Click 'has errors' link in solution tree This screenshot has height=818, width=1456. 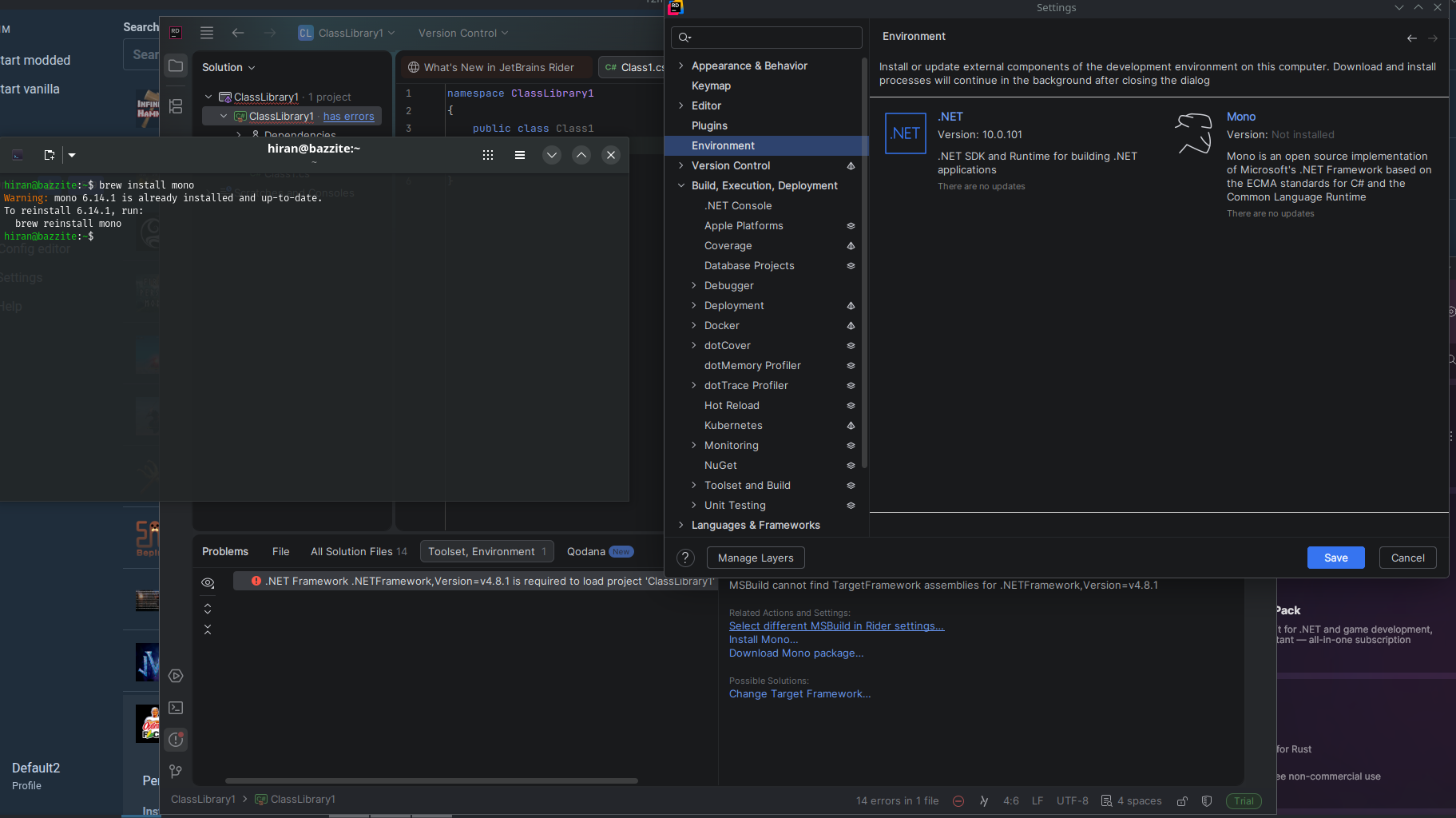[349, 116]
